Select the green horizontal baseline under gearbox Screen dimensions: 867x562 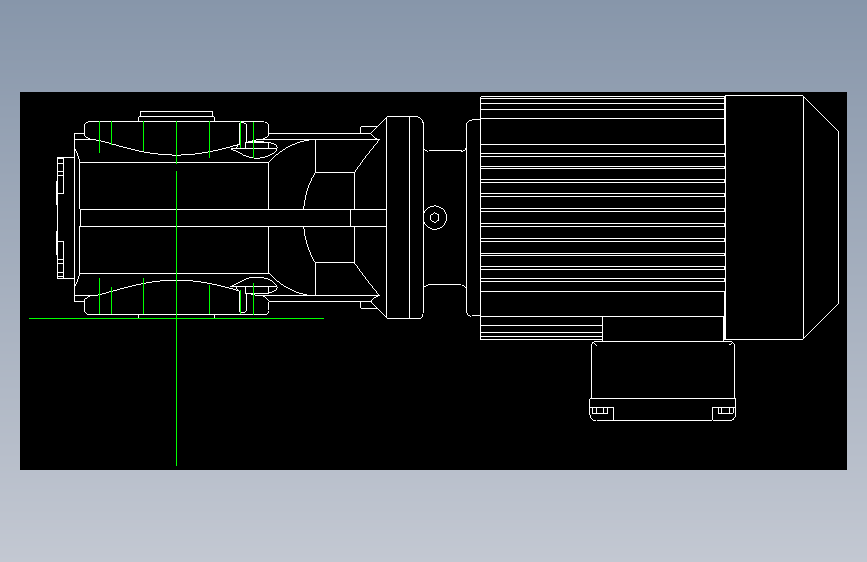click(176, 319)
